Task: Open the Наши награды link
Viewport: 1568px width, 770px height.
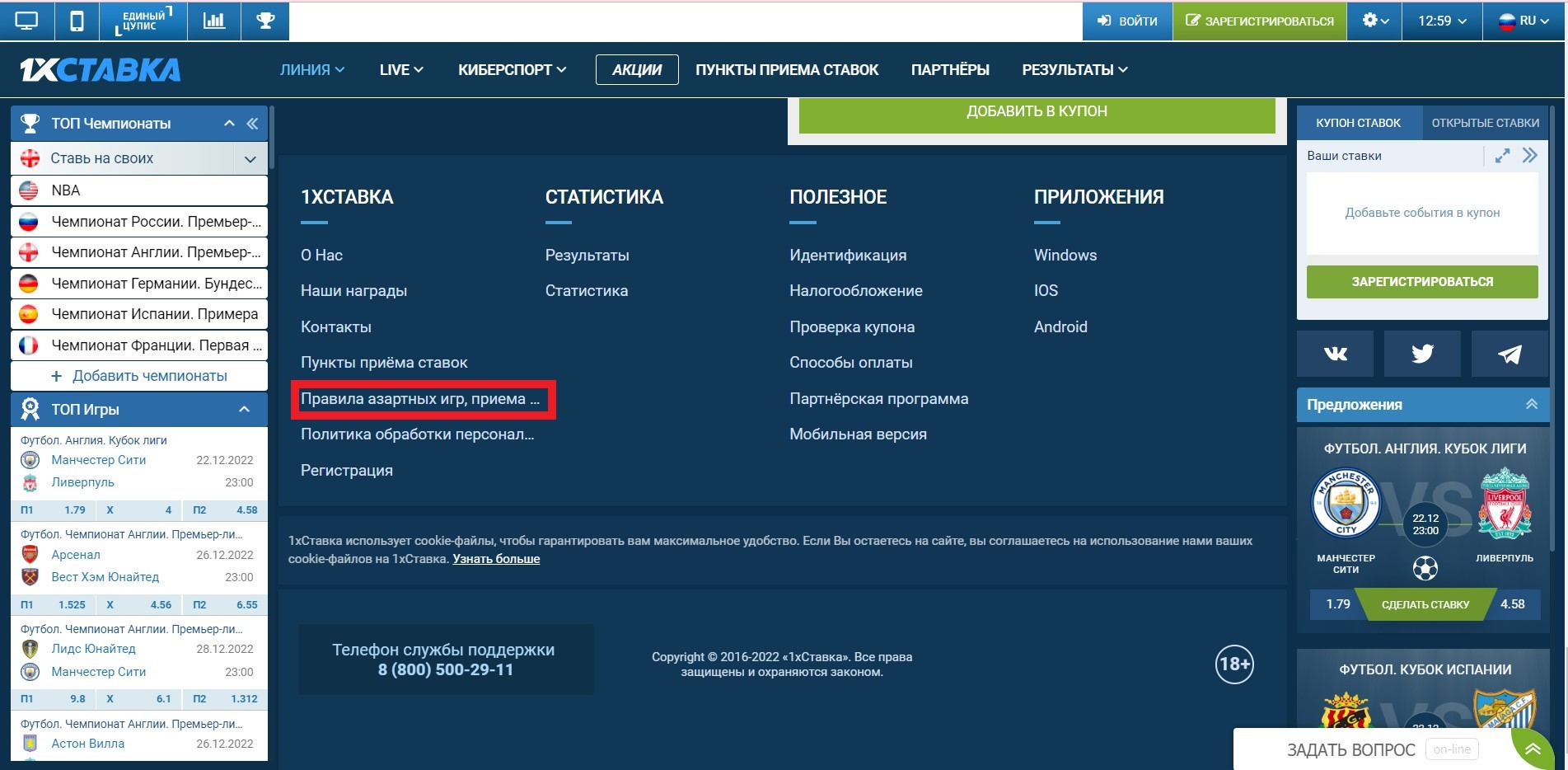Action: [353, 291]
